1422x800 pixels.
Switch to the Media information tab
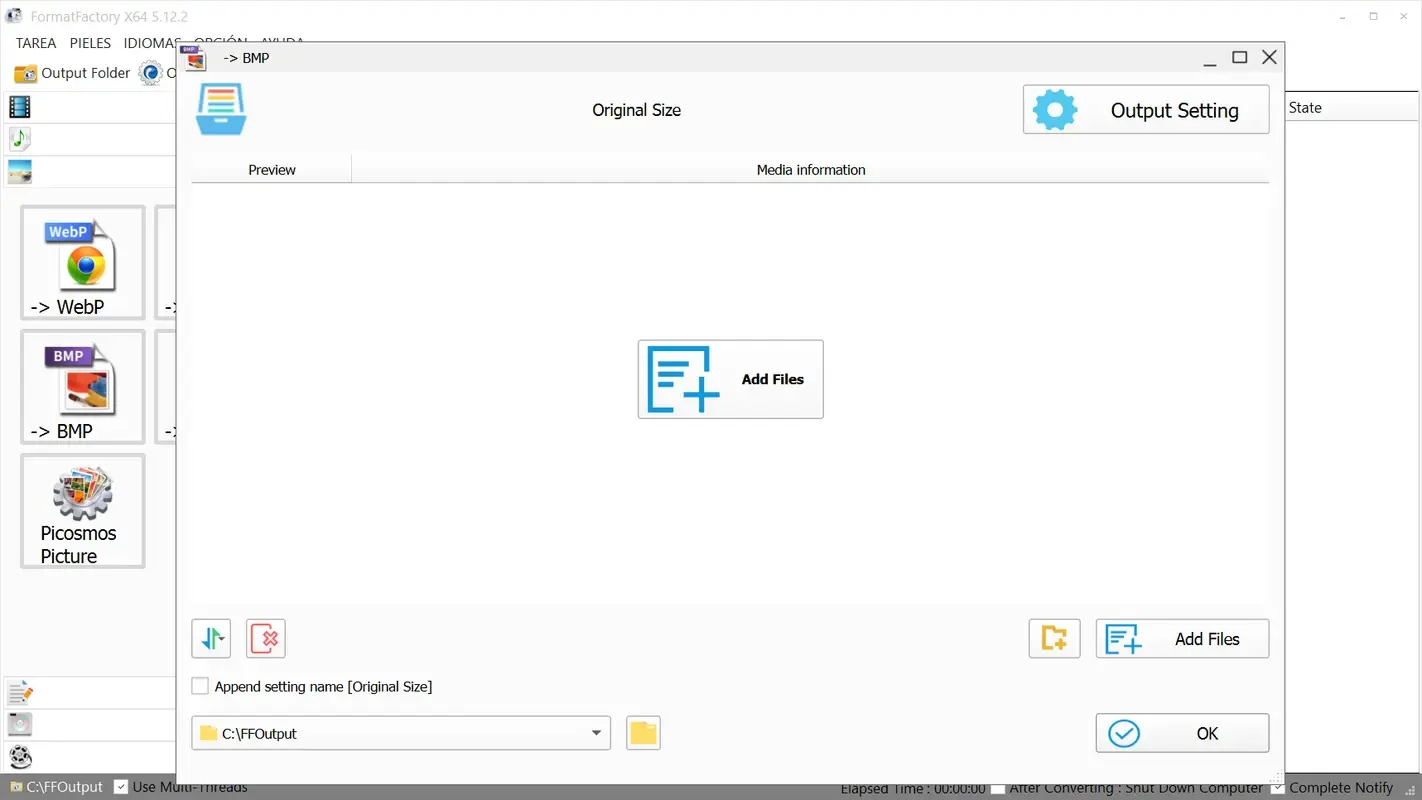810,169
